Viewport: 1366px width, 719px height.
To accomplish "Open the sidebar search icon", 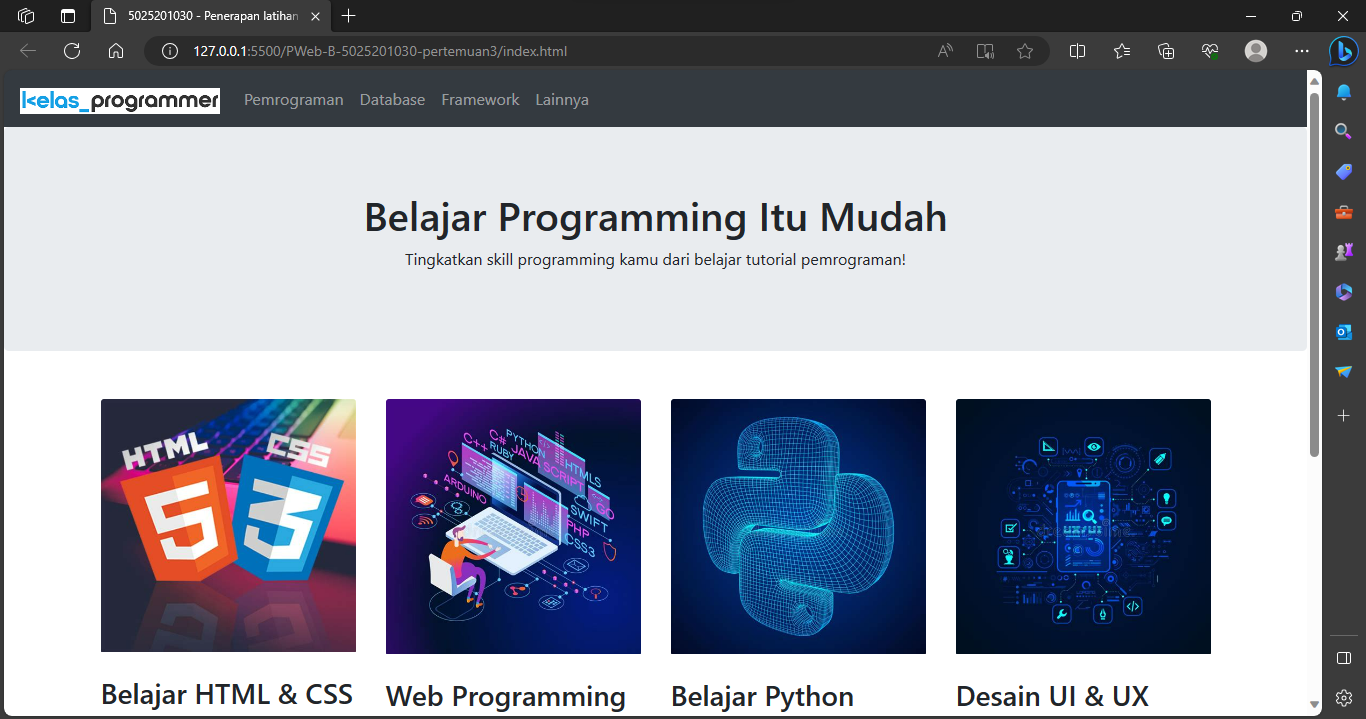I will coord(1344,131).
